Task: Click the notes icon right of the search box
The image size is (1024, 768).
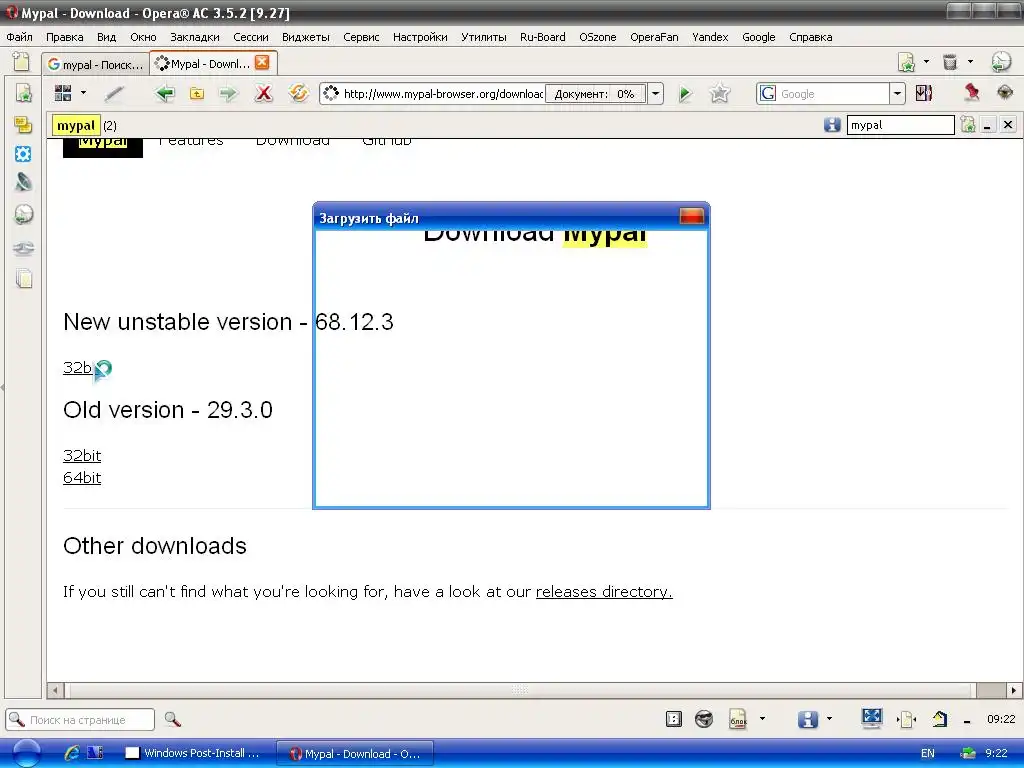Action: click(923, 93)
